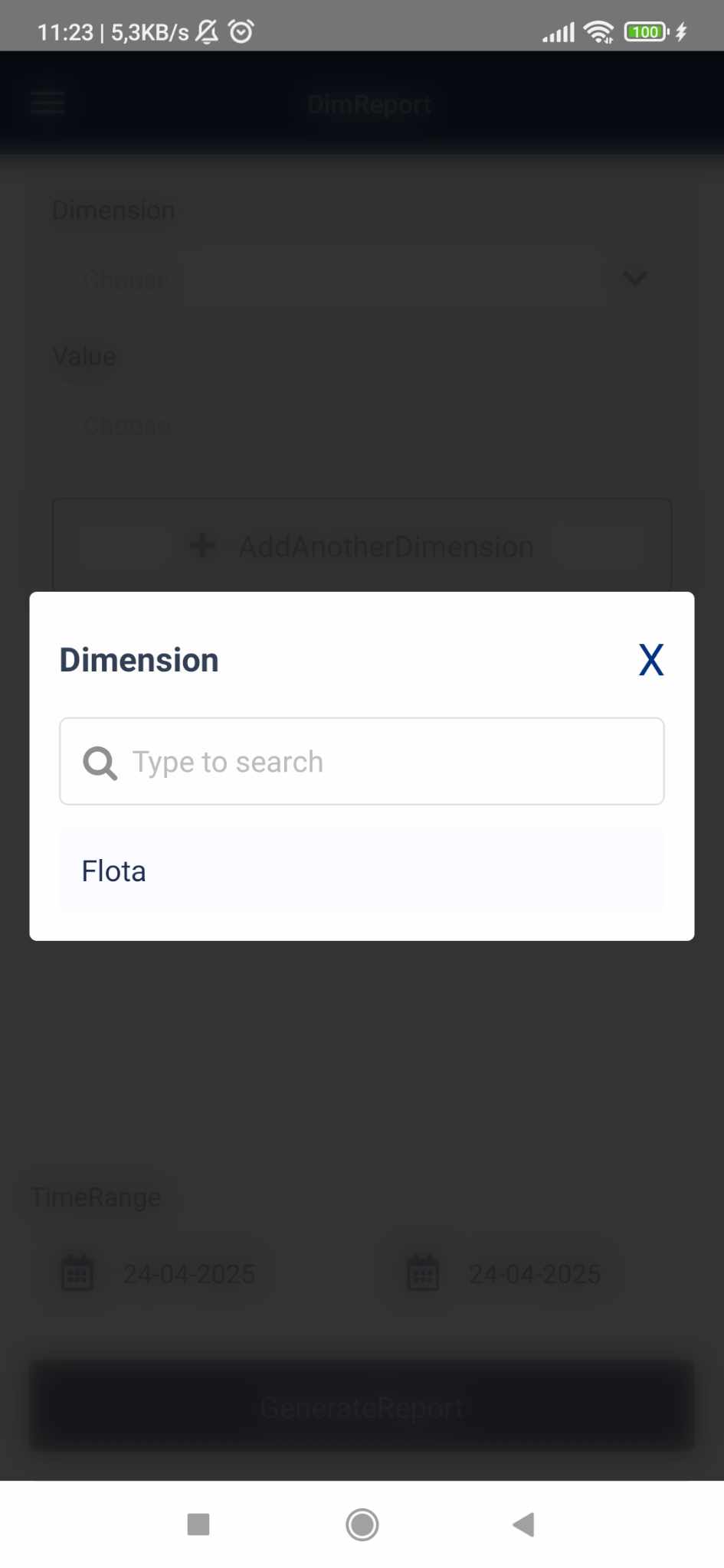
Task: Tap the Android back navigation icon
Action: pyautogui.click(x=524, y=1524)
